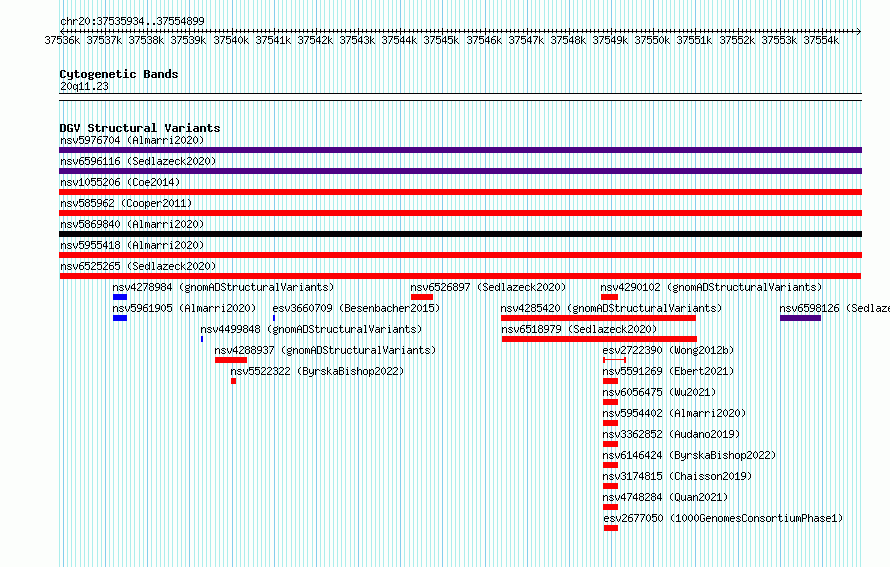Open nsv5961905 (Almarri2020) label
890x567 pixels.
tap(184, 308)
